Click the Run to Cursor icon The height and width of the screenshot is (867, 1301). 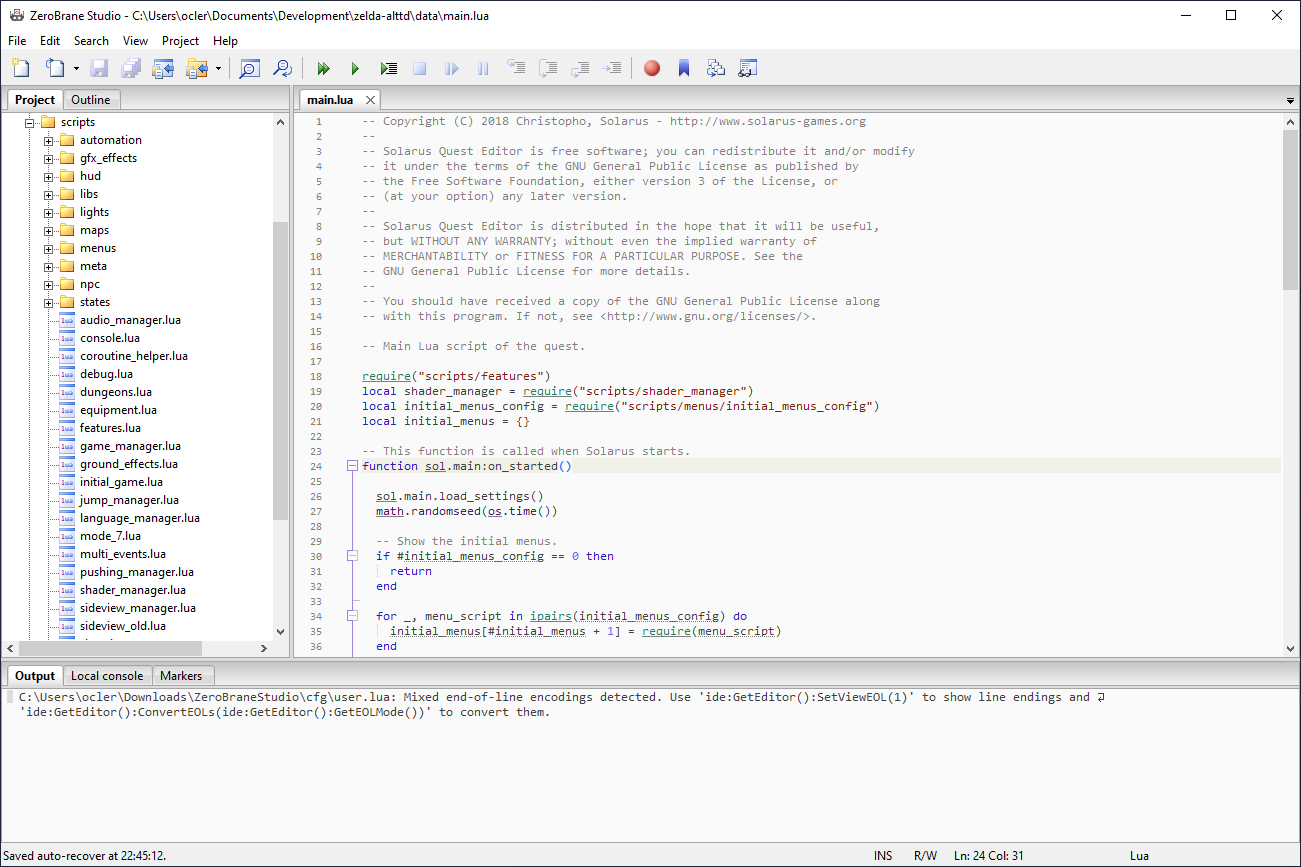point(612,68)
